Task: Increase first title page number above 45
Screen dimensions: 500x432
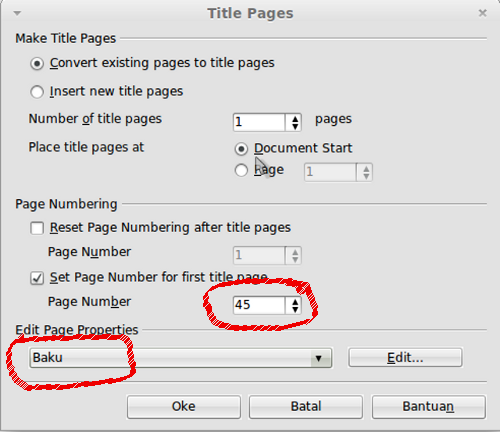Action: pos(295,302)
